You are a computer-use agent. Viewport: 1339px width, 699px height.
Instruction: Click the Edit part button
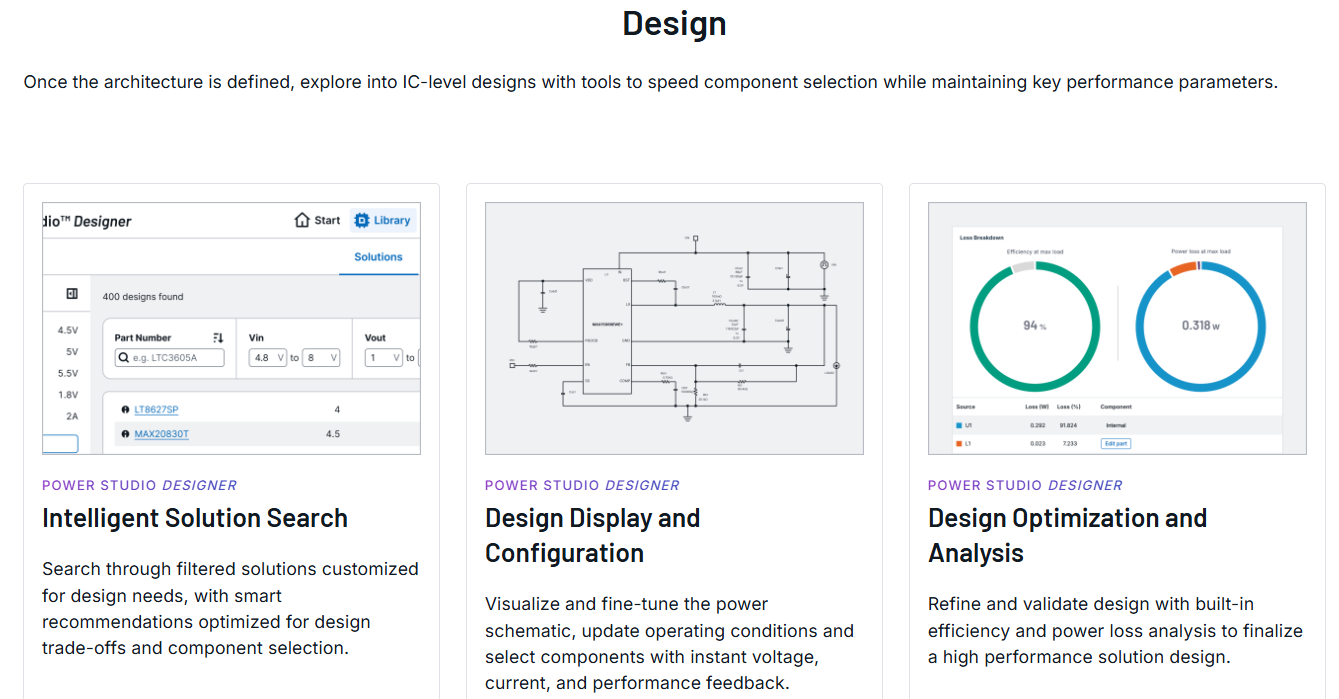point(1116,443)
